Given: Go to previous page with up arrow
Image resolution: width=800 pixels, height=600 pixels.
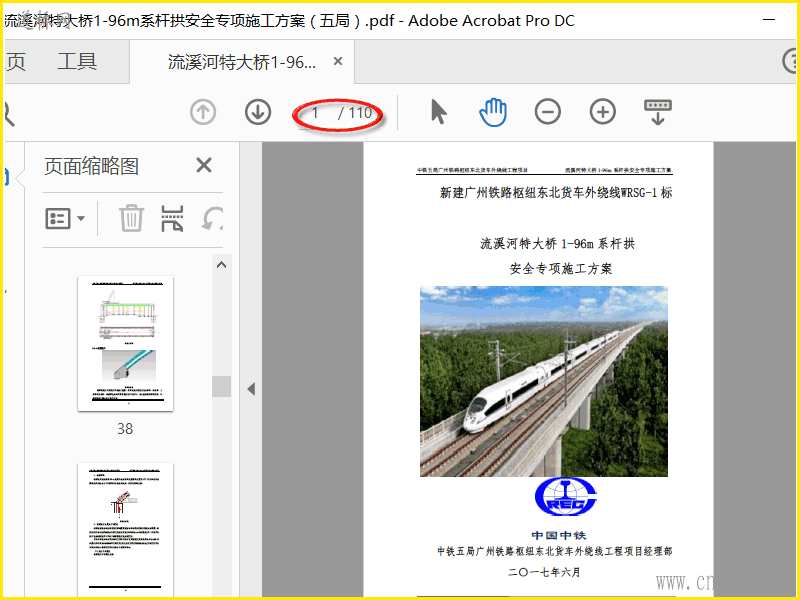Looking at the screenshot, I should coord(203,112).
